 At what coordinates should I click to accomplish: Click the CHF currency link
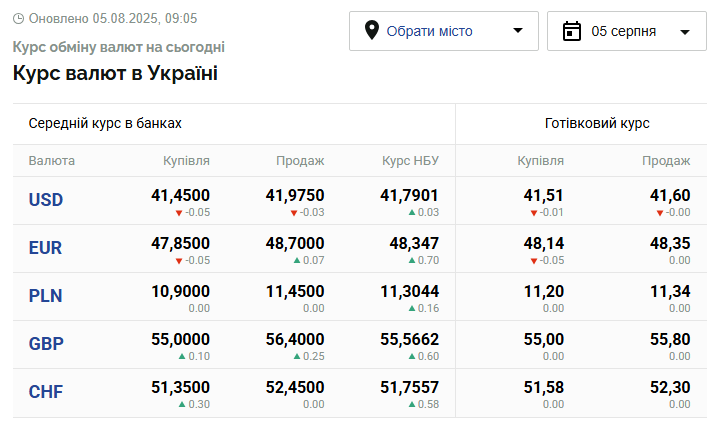pyautogui.click(x=46, y=392)
